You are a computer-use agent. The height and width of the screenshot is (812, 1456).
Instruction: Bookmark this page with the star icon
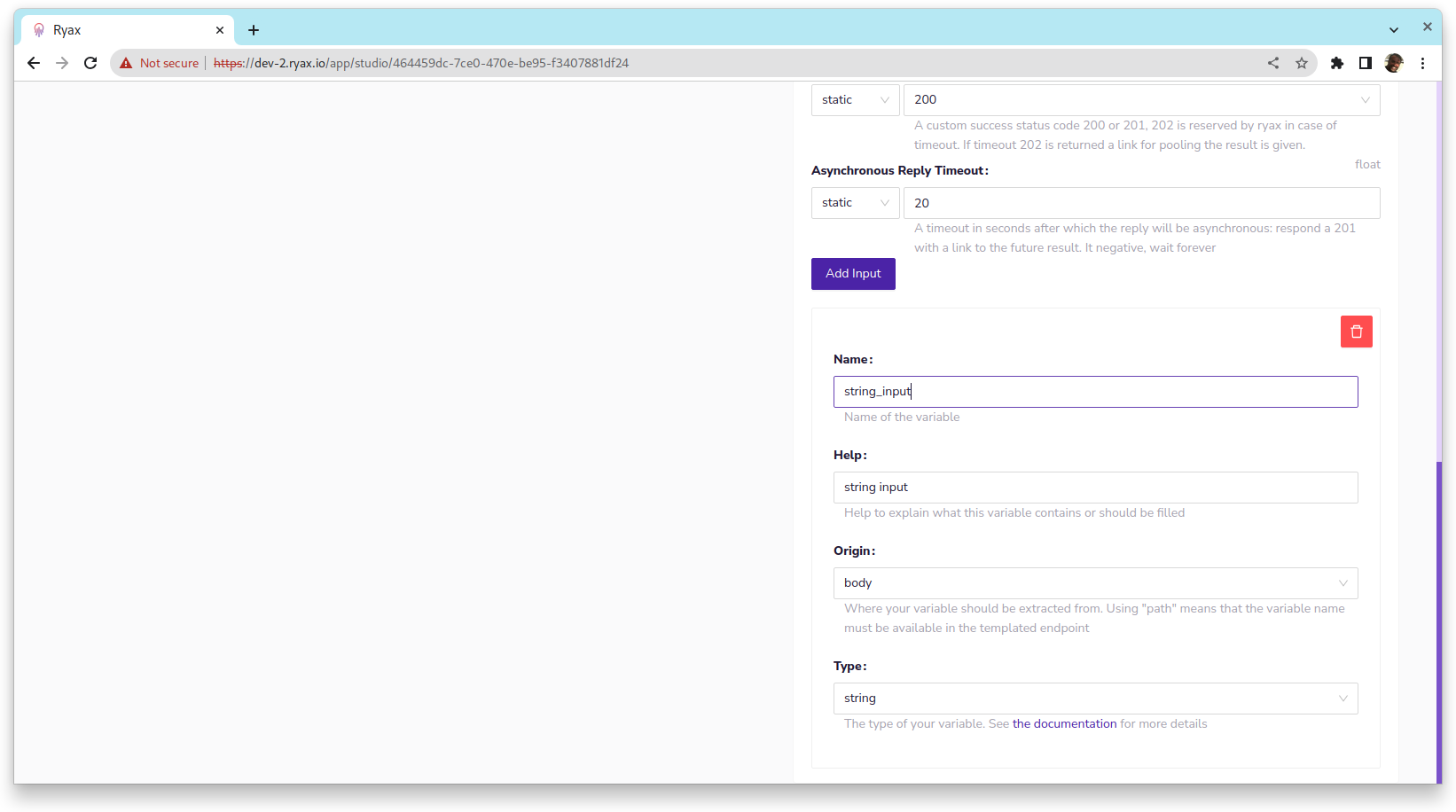(1302, 63)
